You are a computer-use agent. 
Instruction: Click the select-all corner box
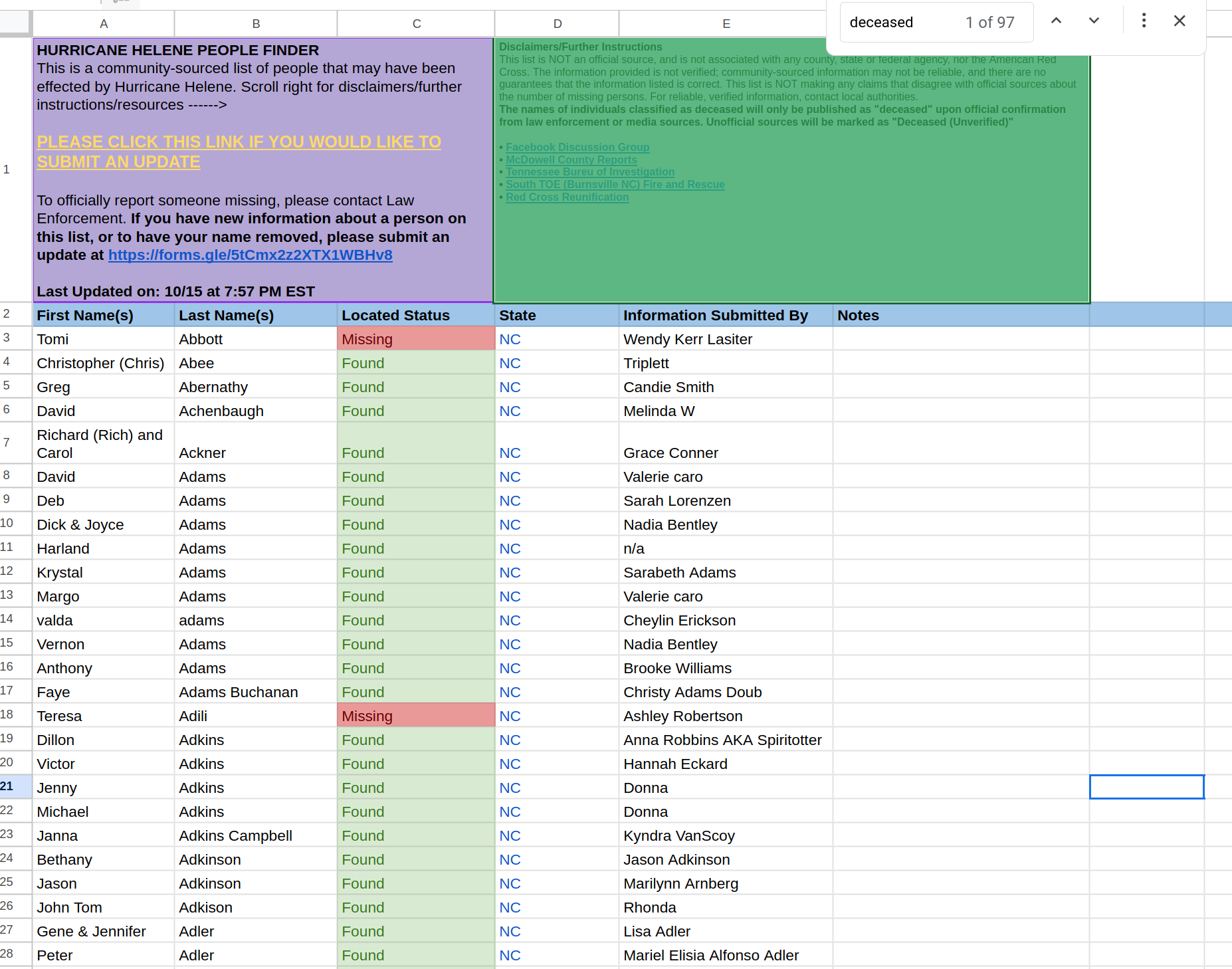[x=15, y=23]
